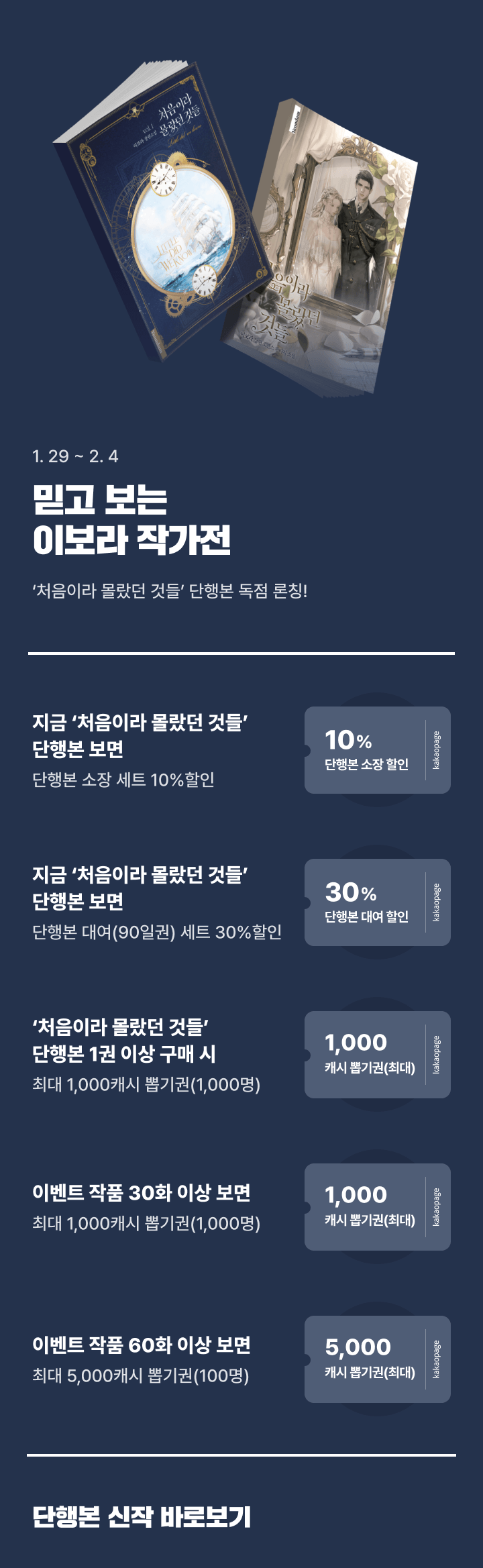Open the 단행본 신작 바로보기 section
Image resolution: width=483 pixels, height=1568 pixels.
(142, 1518)
